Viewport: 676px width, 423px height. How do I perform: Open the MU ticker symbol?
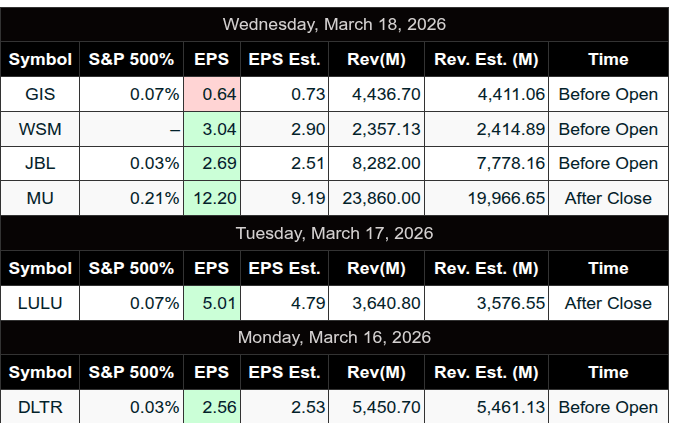click(40, 198)
